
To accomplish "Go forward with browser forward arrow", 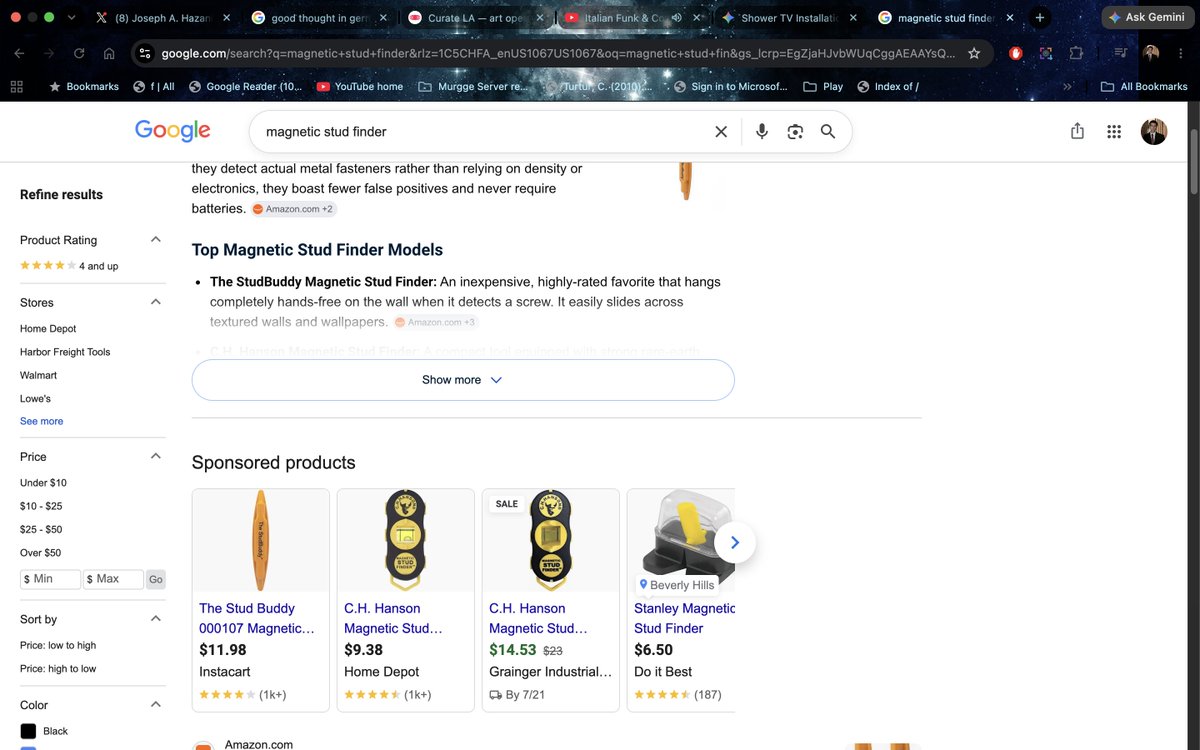I will tap(49, 54).
